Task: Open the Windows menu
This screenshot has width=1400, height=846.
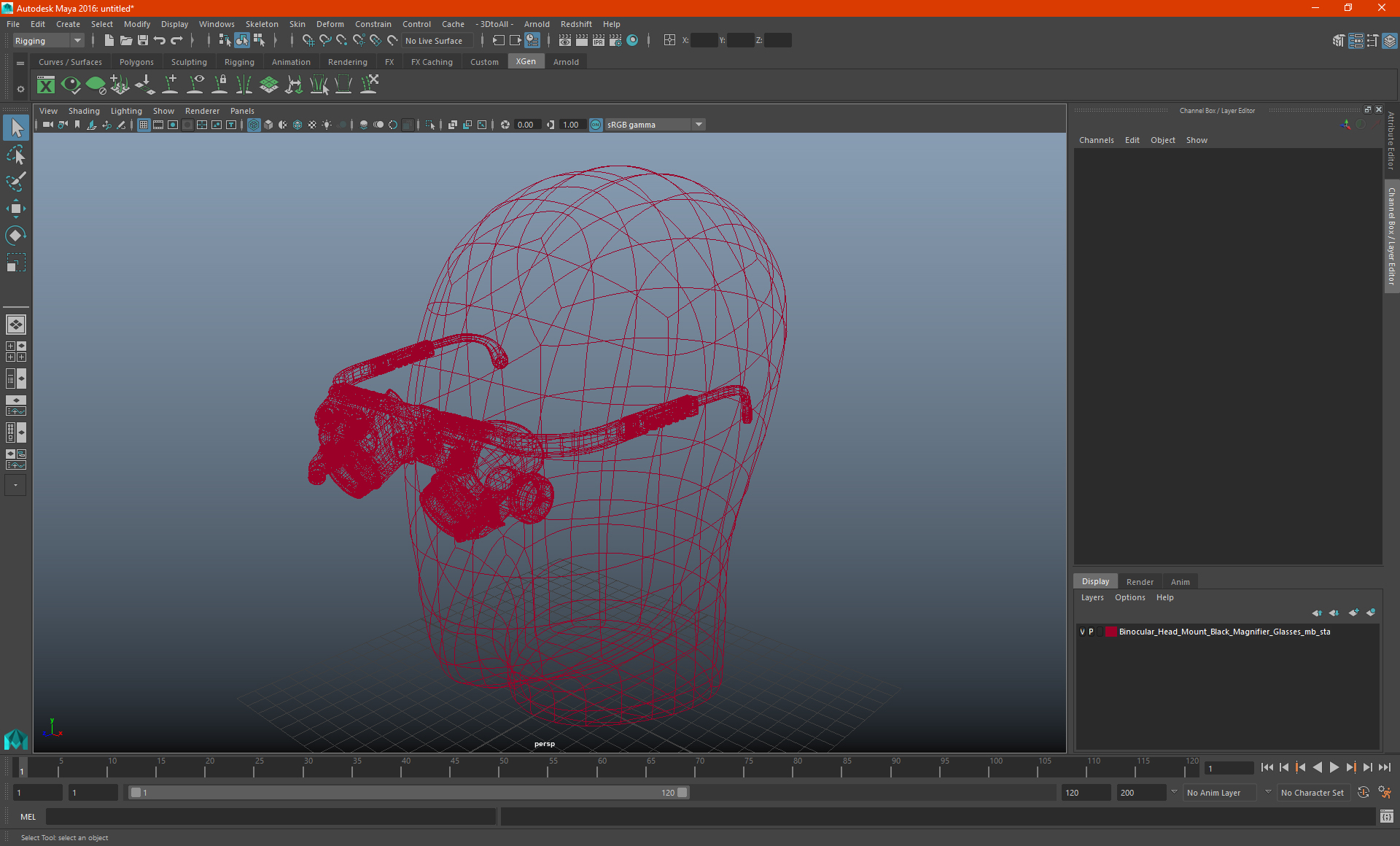Action: [217, 24]
